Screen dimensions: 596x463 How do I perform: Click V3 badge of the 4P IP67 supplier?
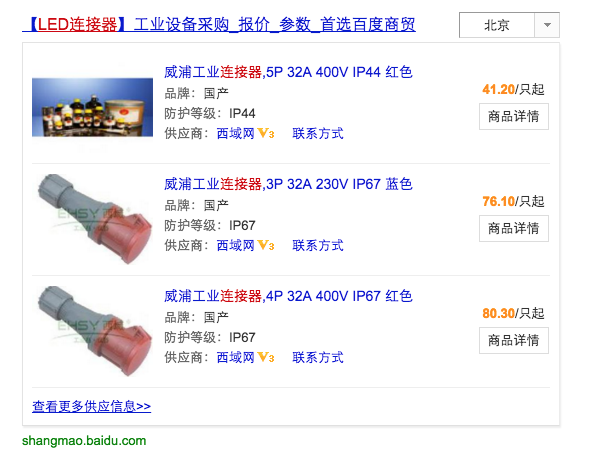(x=266, y=357)
